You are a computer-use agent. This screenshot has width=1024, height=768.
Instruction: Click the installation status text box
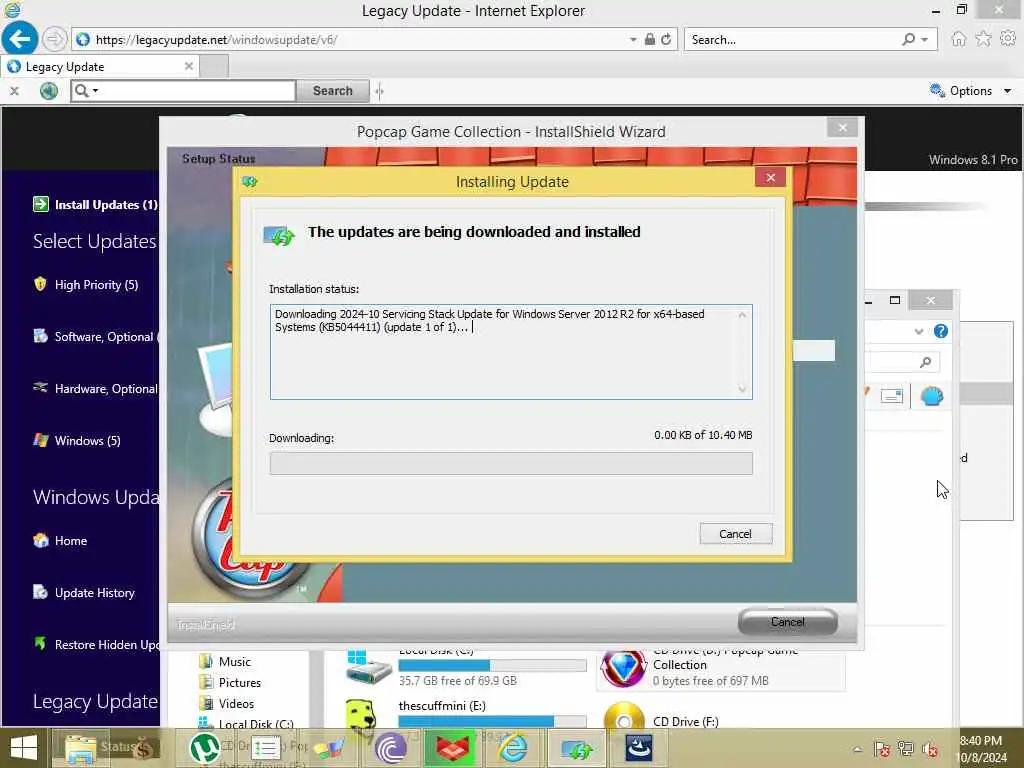tap(511, 351)
